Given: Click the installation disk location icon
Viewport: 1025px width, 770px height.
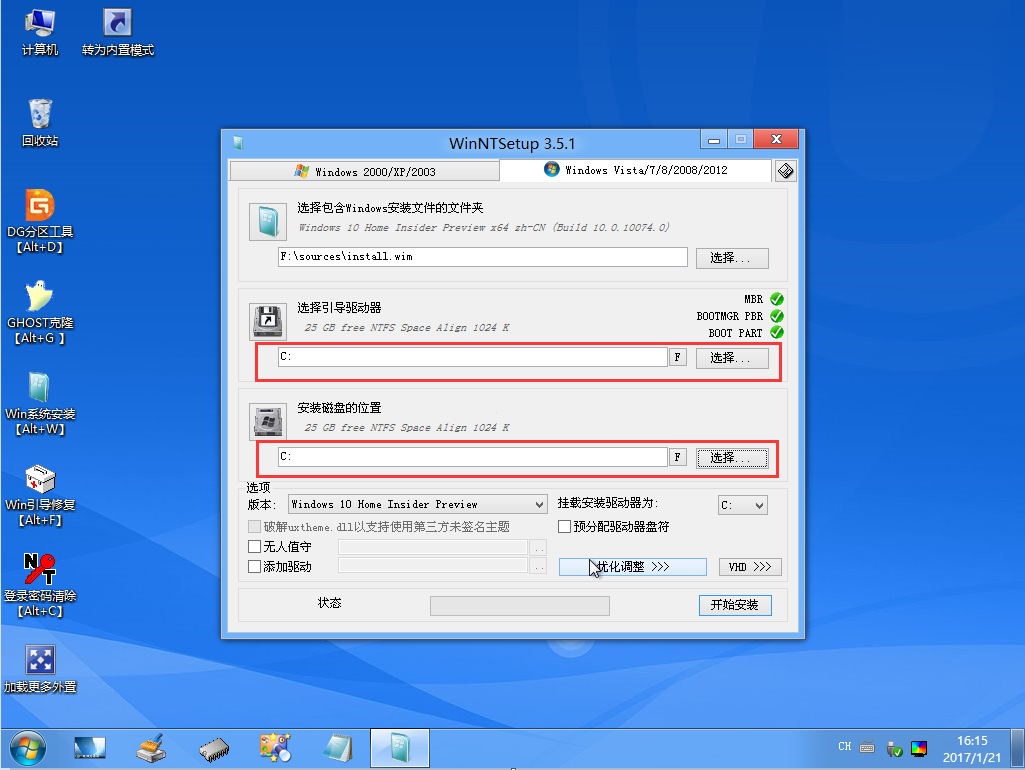Looking at the screenshot, I should 268,422.
